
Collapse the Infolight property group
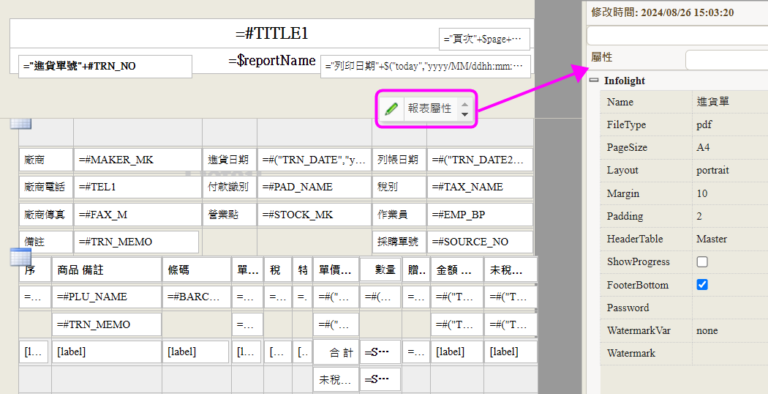[x=594, y=80]
